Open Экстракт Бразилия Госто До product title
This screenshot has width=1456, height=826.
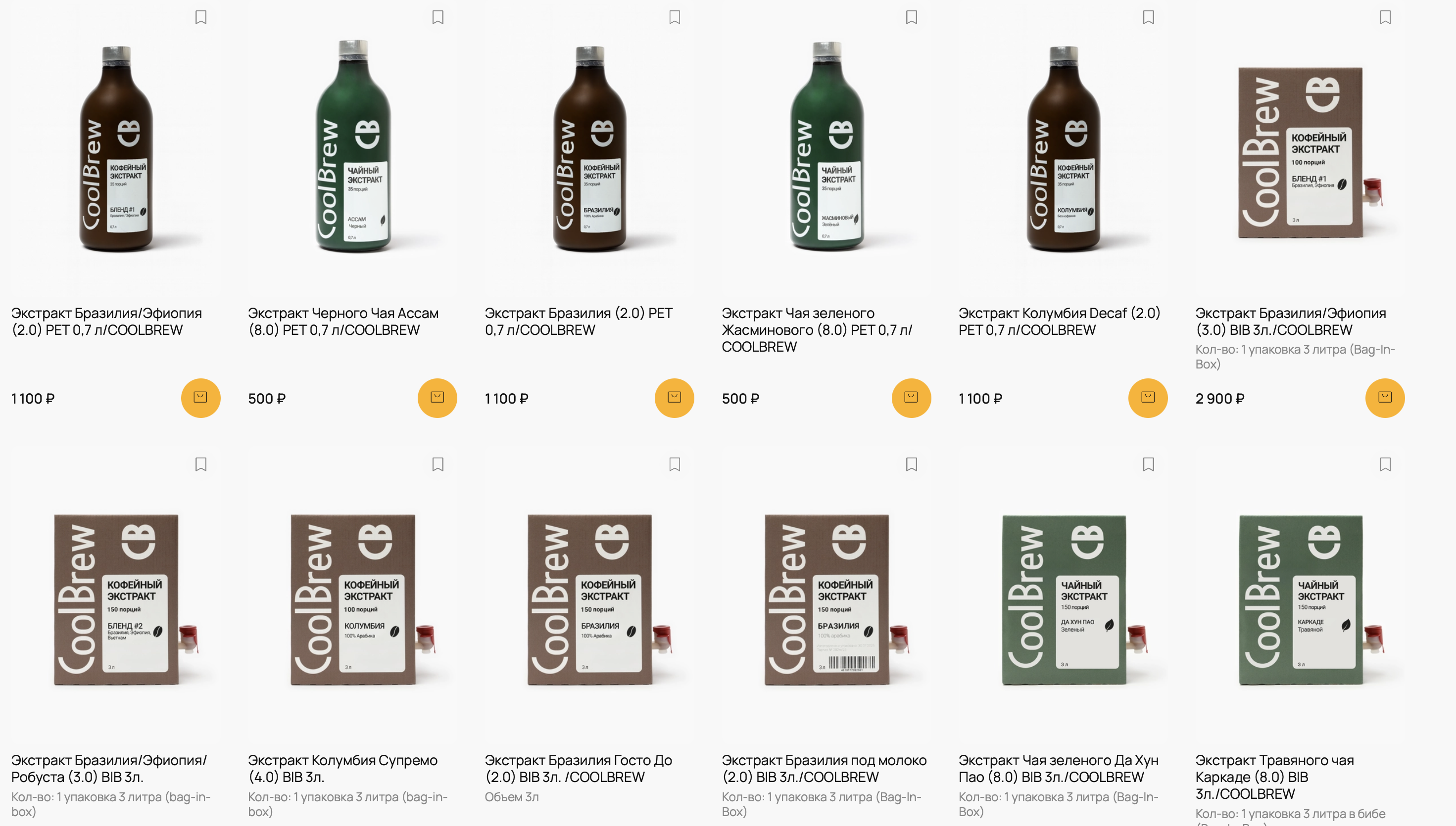(579, 768)
